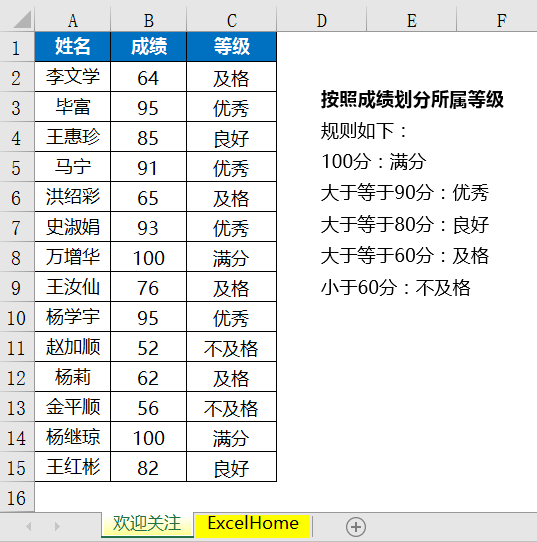The height and width of the screenshot is (542, 537).
Task: Click the 等级 header cell
Action: point(232,47)
